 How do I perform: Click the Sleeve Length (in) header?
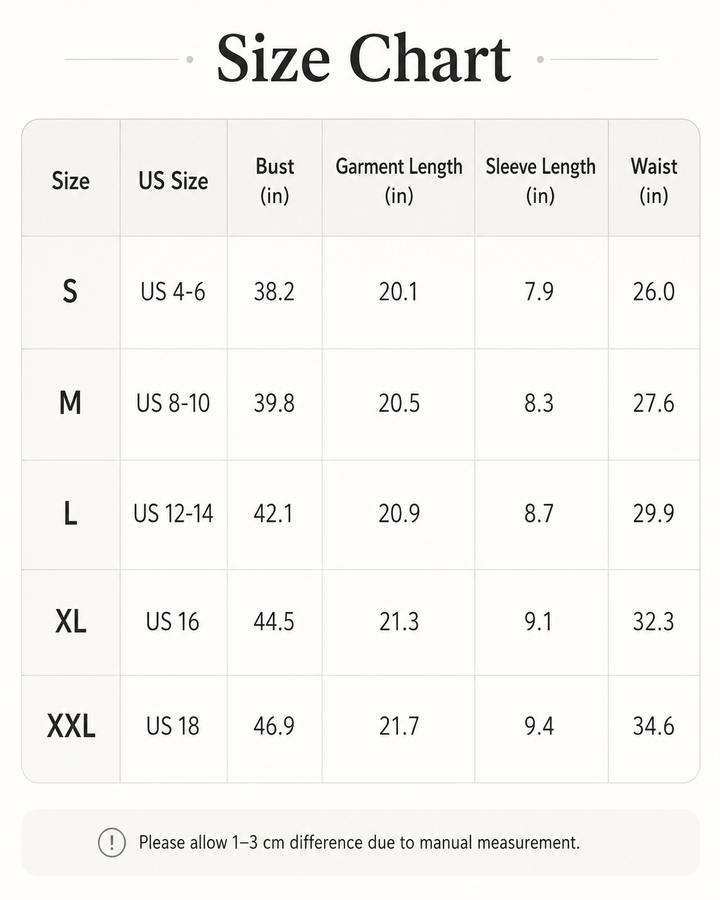(x=540, y=181)
